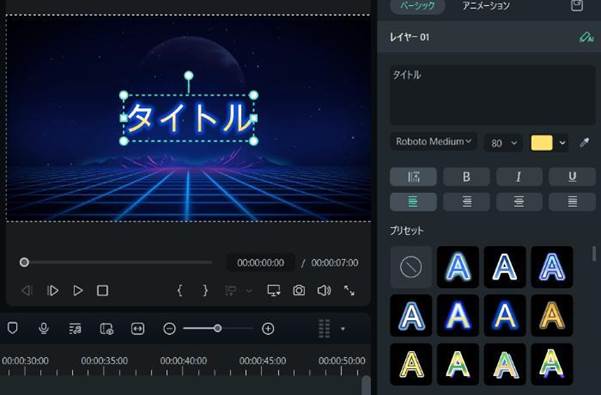Open the text spacing settings button
The width and height of the screenshot is (601, 395).
(x=413, y=177)
